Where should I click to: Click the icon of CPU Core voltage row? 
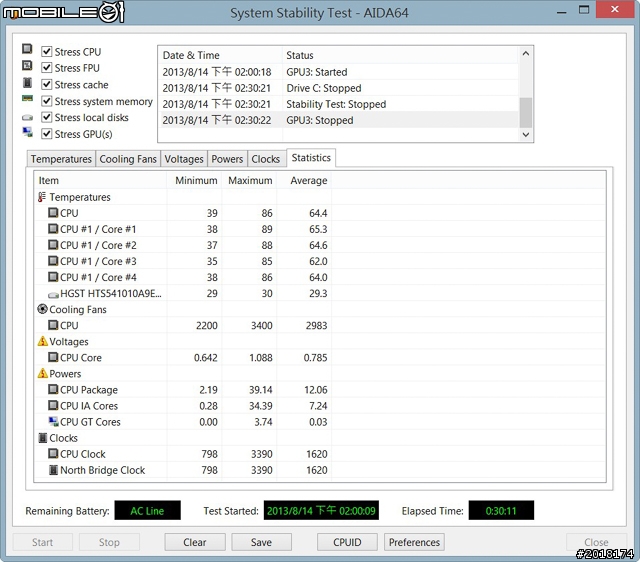pyautogui.click(x=53, y=357)
